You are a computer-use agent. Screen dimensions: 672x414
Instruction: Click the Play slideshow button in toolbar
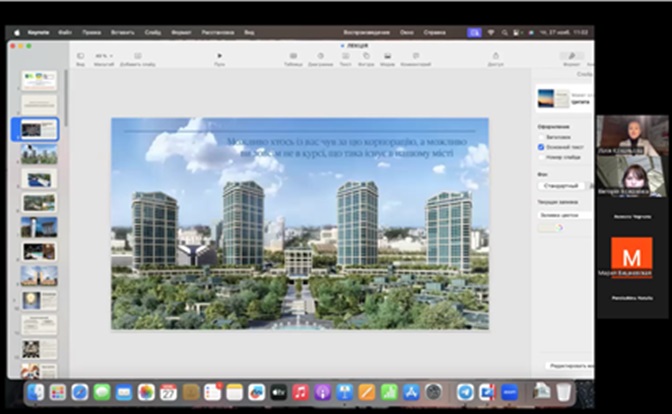point(220,56)
